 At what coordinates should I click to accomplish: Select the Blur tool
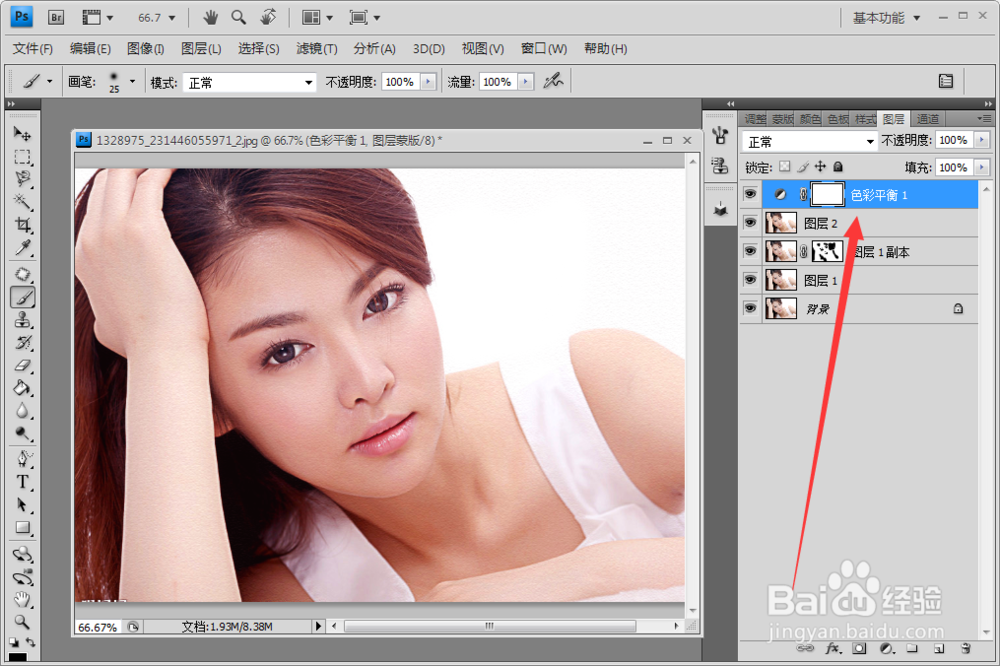tap(22, 411)
